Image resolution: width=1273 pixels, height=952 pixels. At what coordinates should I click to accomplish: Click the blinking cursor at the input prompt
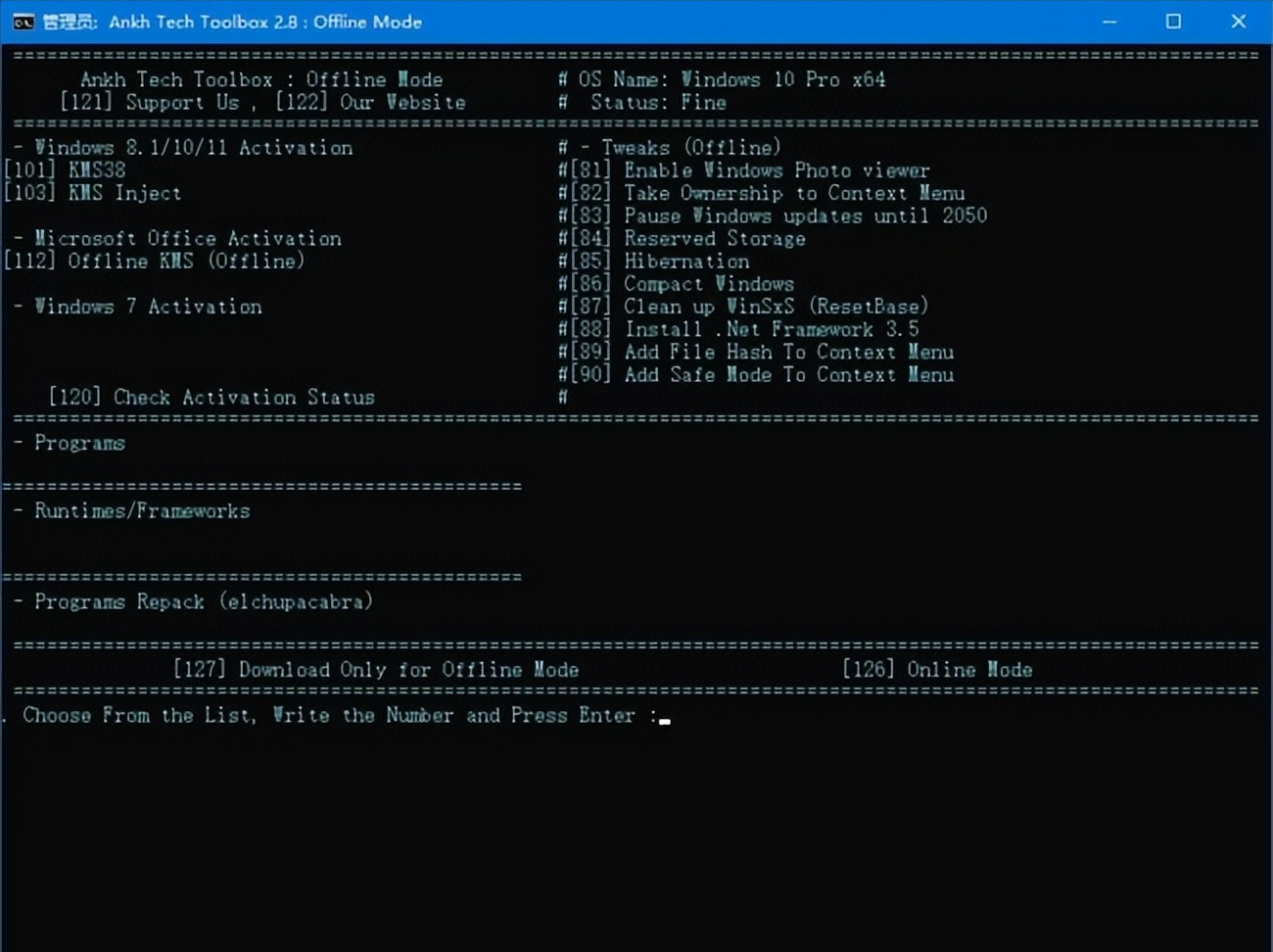666,722
